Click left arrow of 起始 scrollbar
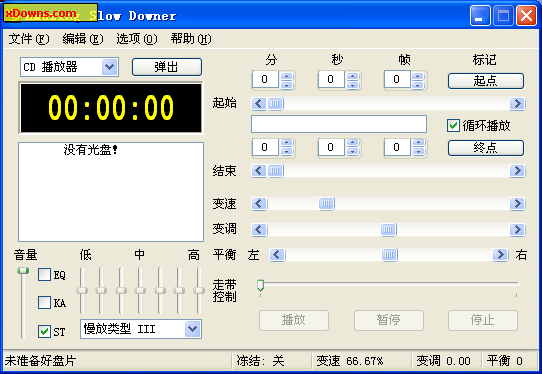Image resolution: width=542 pixels, height=374 pixels. pos(259,103)
